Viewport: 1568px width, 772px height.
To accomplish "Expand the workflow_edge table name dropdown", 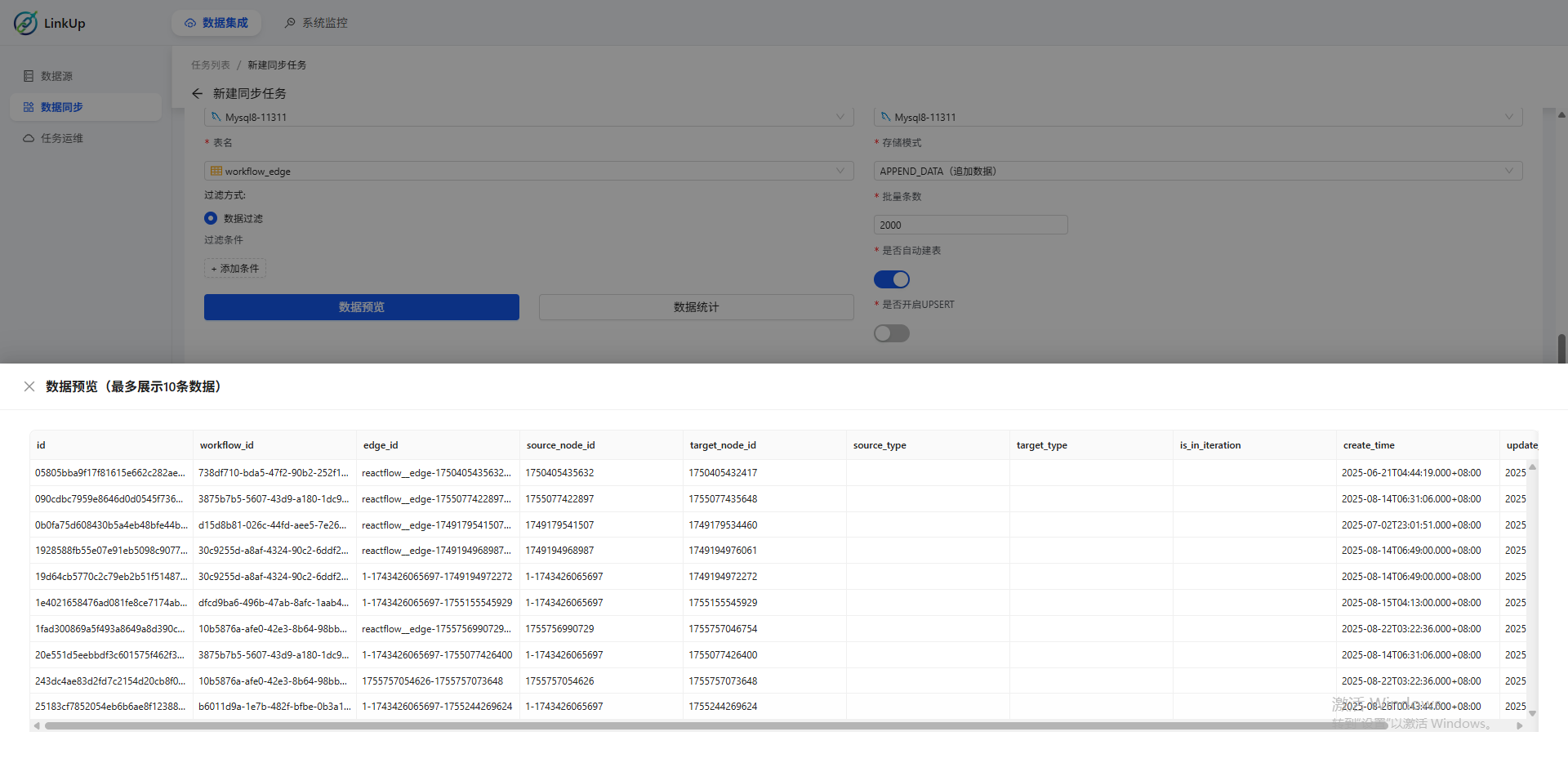I will (x=840, y=171).
